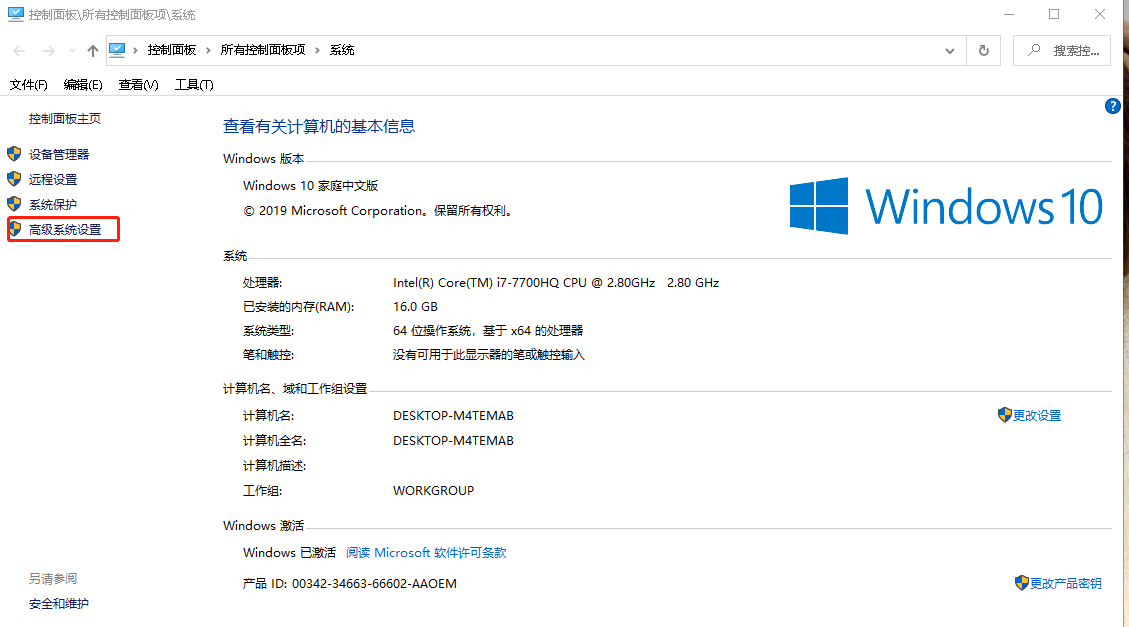
Task: Open the 编辑(E) menu
Action: pyautogui.click(x=83, y=85)
